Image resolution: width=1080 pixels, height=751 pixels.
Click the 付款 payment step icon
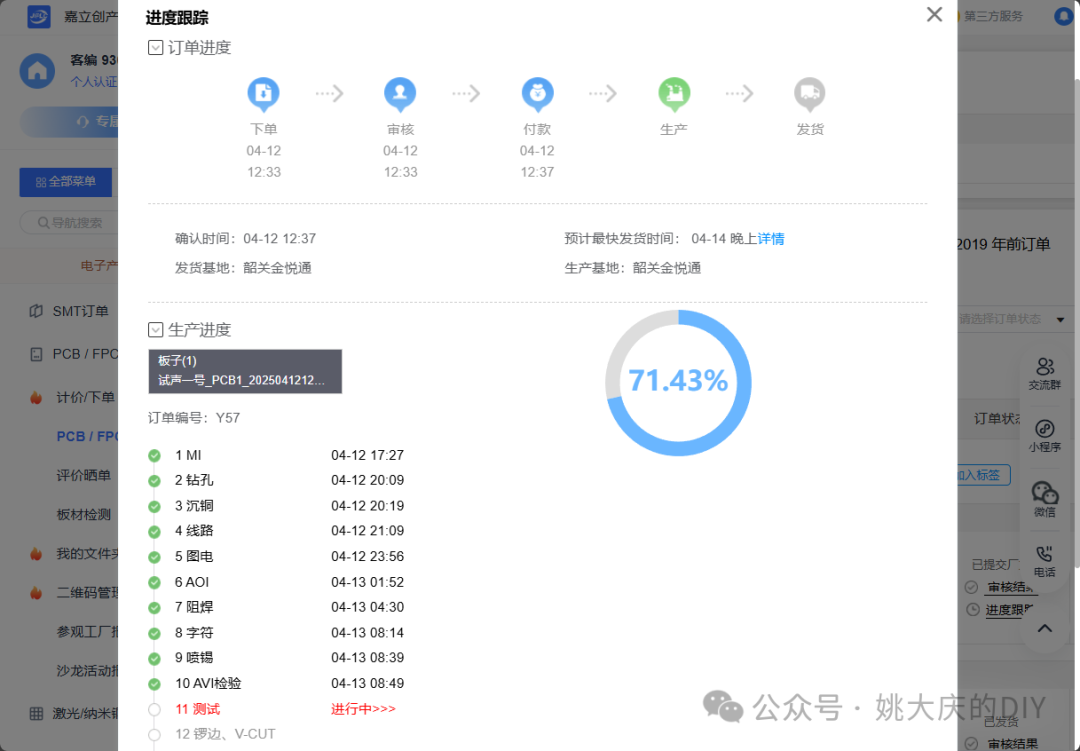537,94
